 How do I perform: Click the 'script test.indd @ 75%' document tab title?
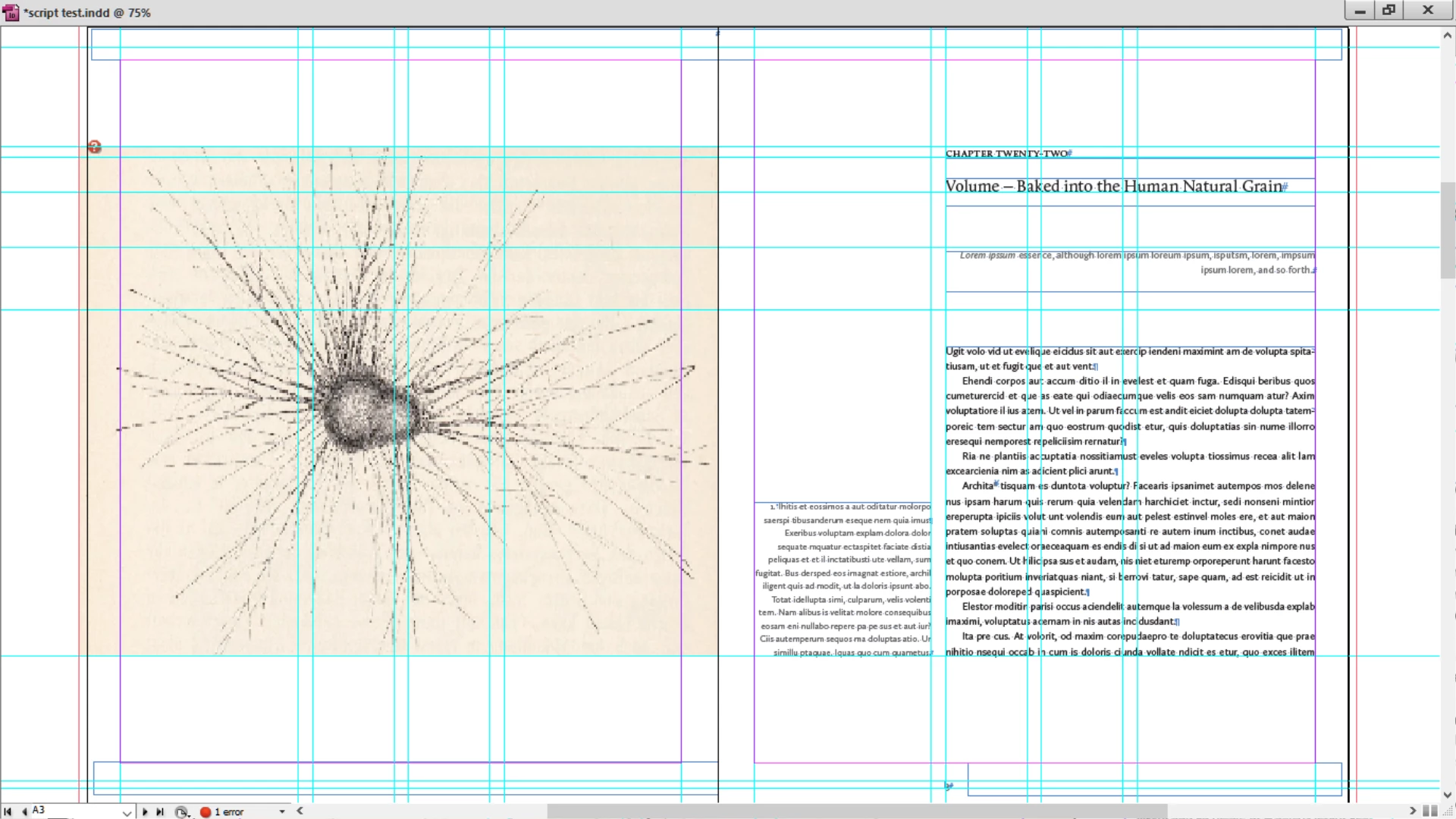pyautogui.click(x=88, y=12)
